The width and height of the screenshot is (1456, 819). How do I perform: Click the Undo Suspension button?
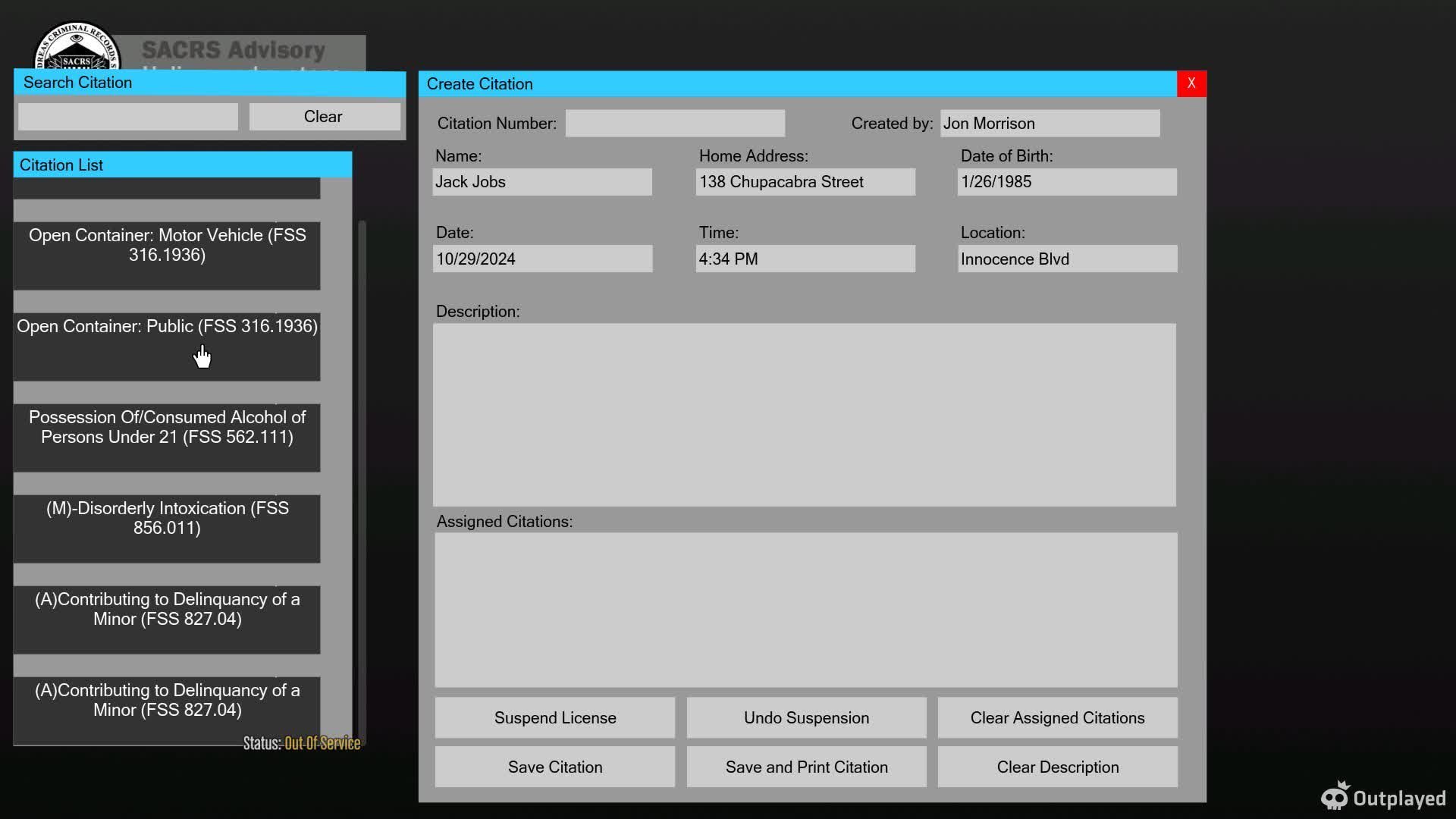806,717
